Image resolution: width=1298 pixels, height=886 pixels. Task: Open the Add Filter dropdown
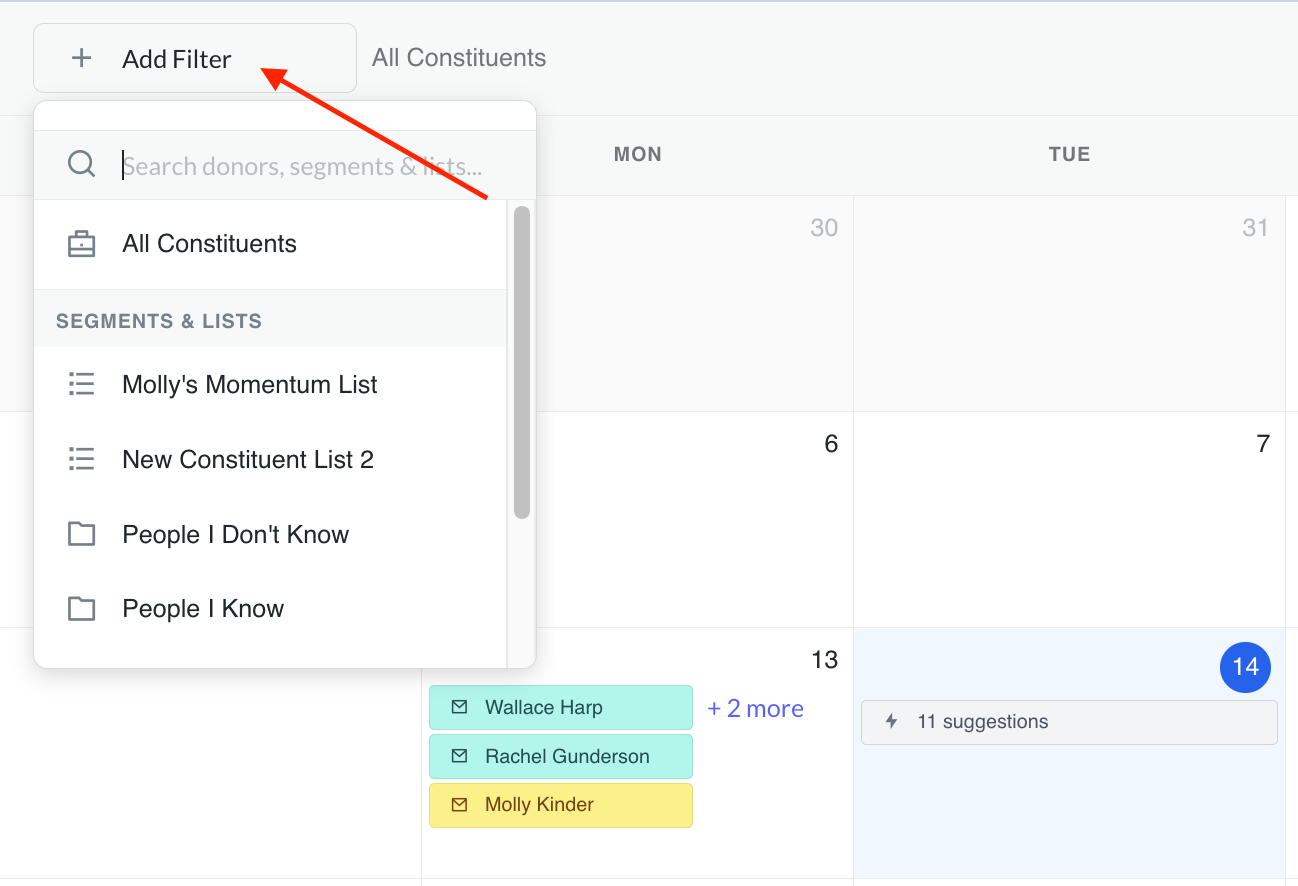coord(195,58)
